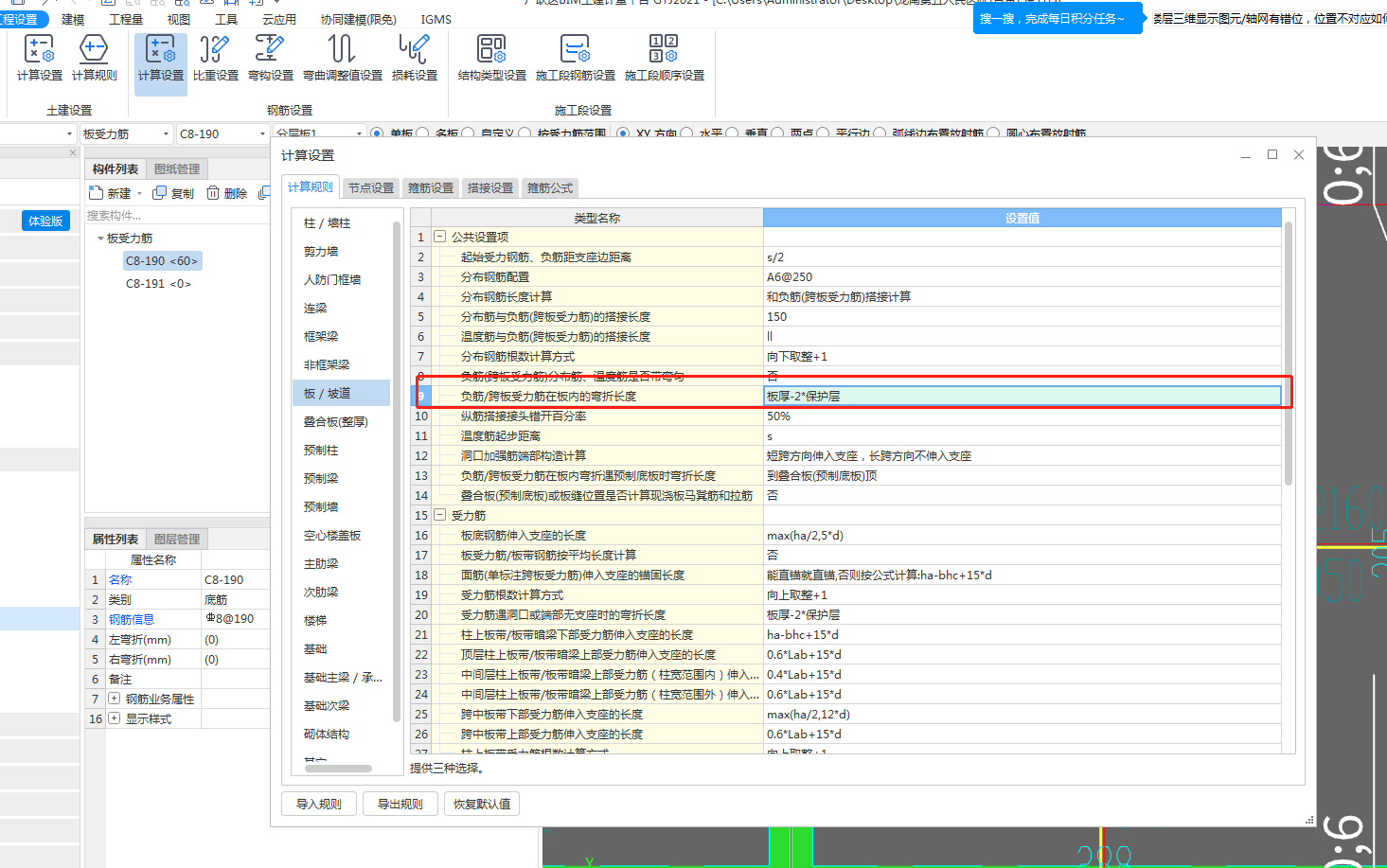
Task: Switch to 箍筋设置 tab
Action: tap(431, 188)
